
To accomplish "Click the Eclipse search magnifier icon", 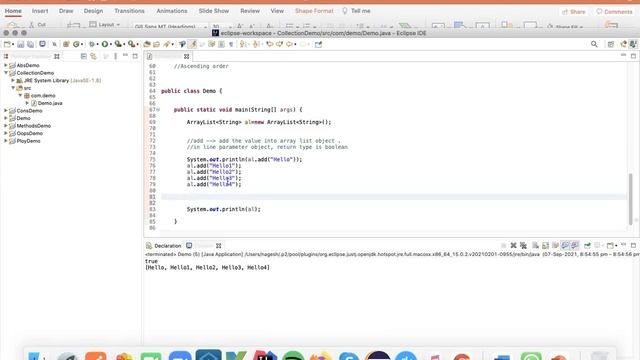I will click(594, 44).
